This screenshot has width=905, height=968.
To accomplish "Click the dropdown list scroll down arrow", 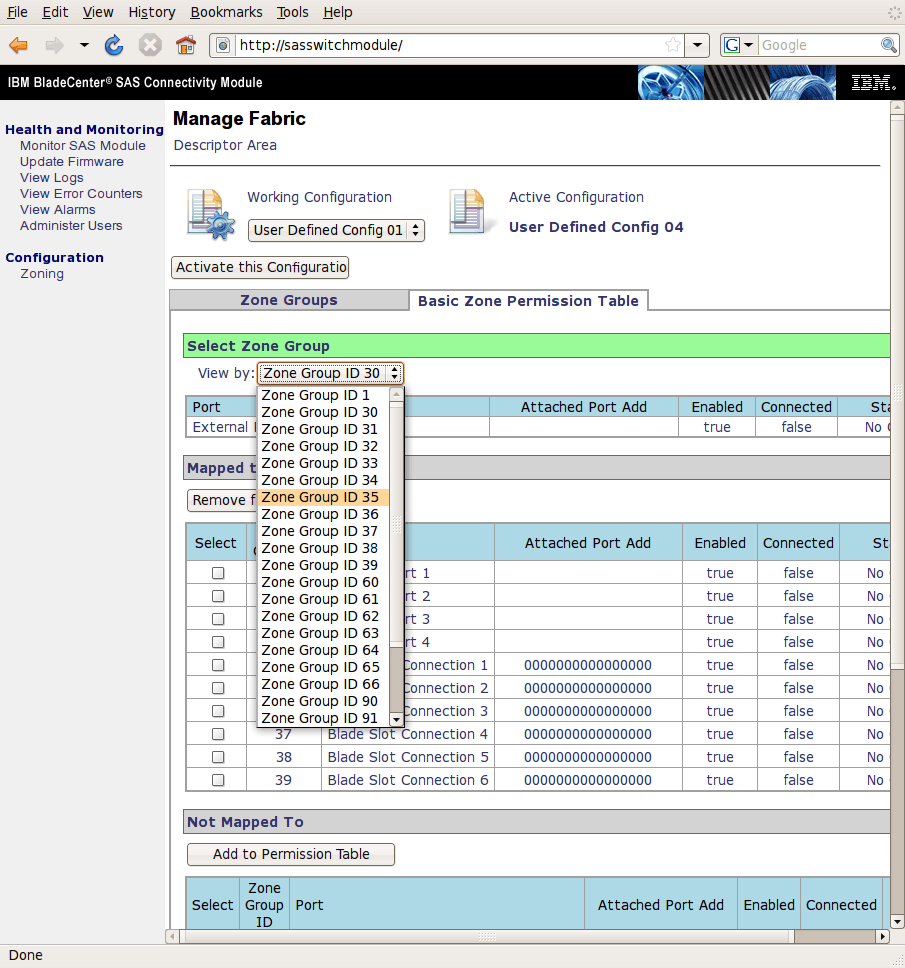I will [397, 719].
